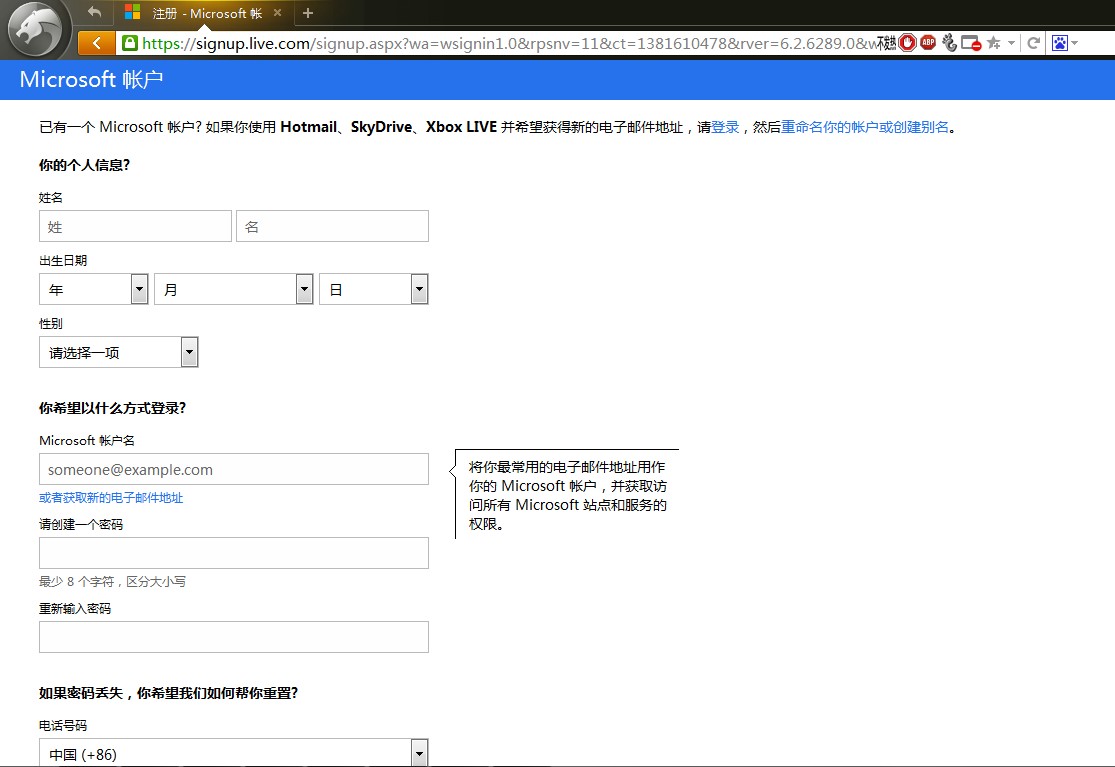1115x767 pixels.
Task: Click the blocked popup window icon
Action: pos(971,43)
